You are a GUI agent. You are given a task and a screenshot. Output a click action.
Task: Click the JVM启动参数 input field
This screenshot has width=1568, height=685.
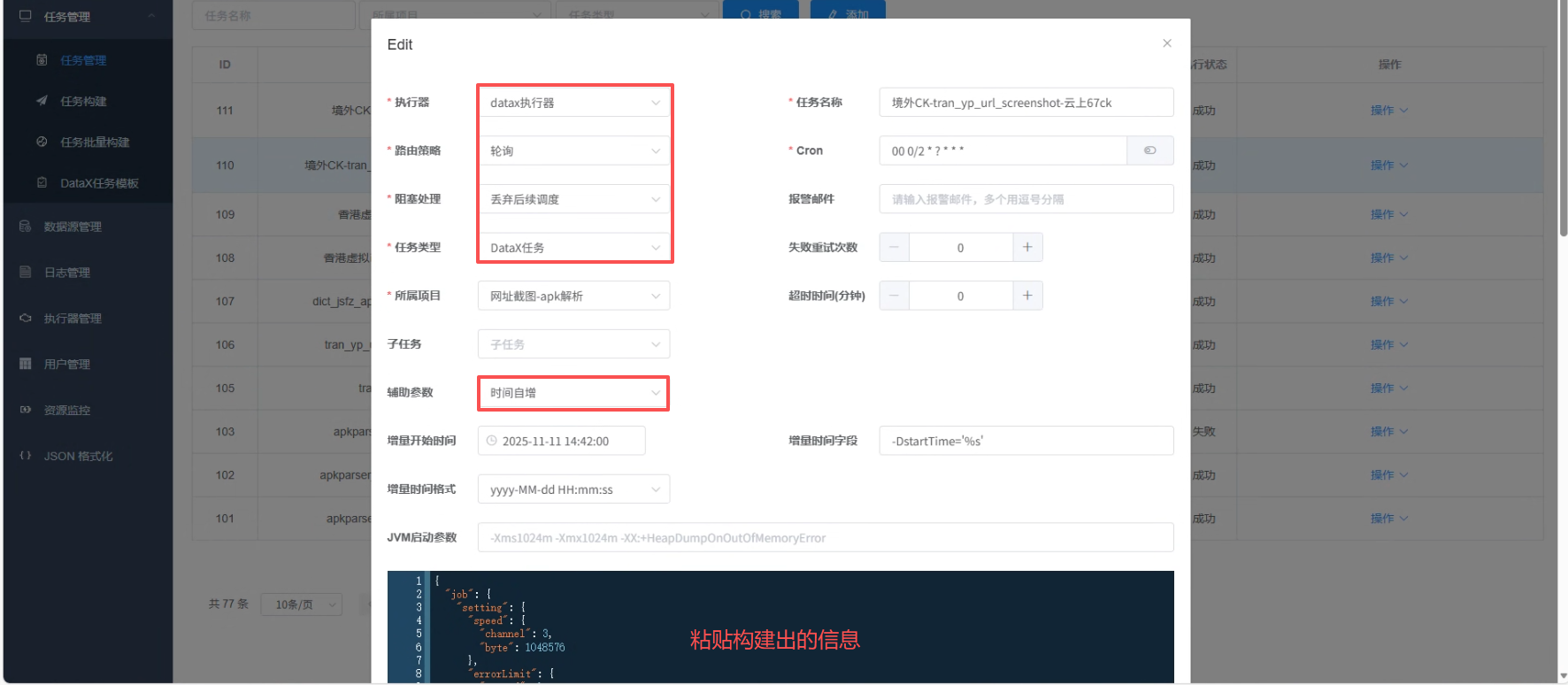tap(825, 538)
